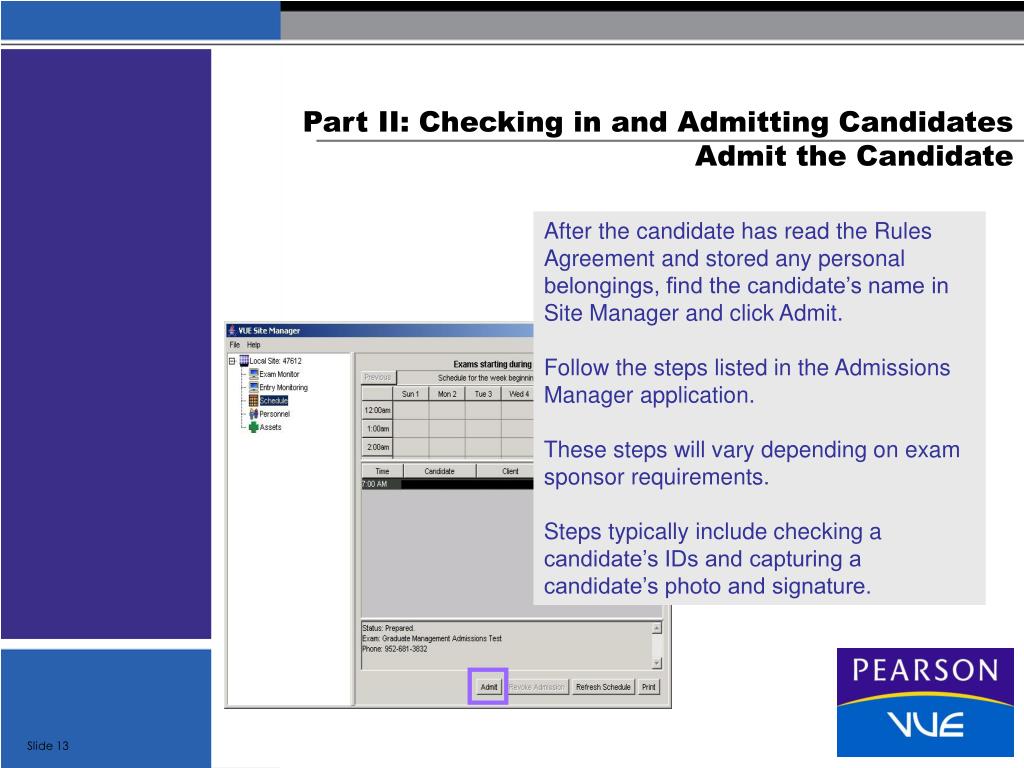
Task: Click the Sun 1 column header
Action: click(410, 394)
